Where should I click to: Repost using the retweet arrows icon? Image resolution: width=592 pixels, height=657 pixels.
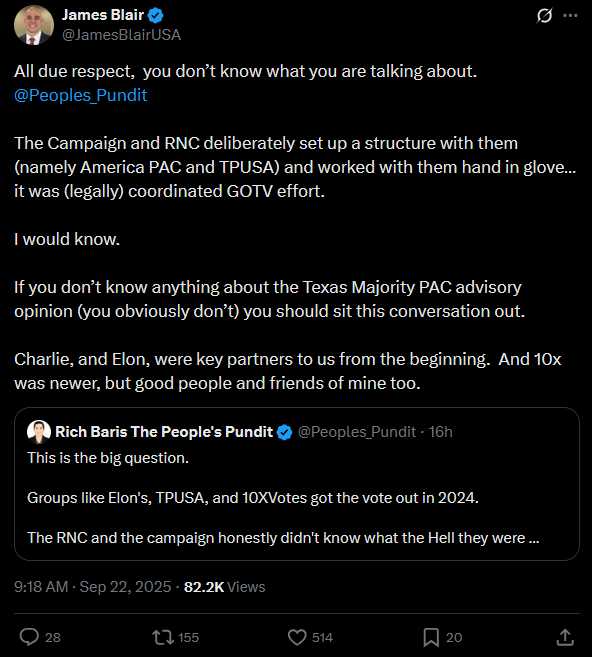click(x=163, y=637)
